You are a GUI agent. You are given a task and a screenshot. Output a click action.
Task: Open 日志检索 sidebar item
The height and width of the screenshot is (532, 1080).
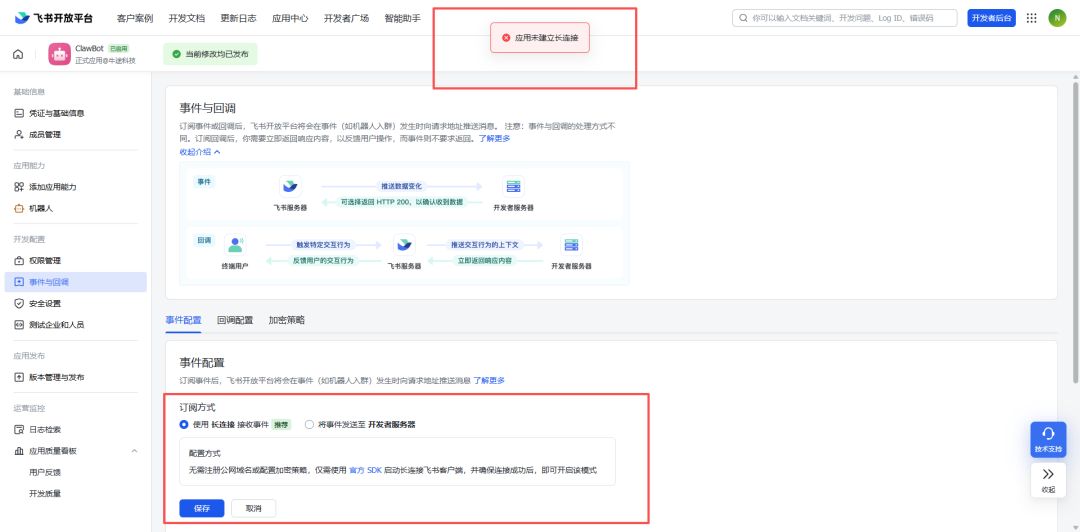(x=76, y=429)
